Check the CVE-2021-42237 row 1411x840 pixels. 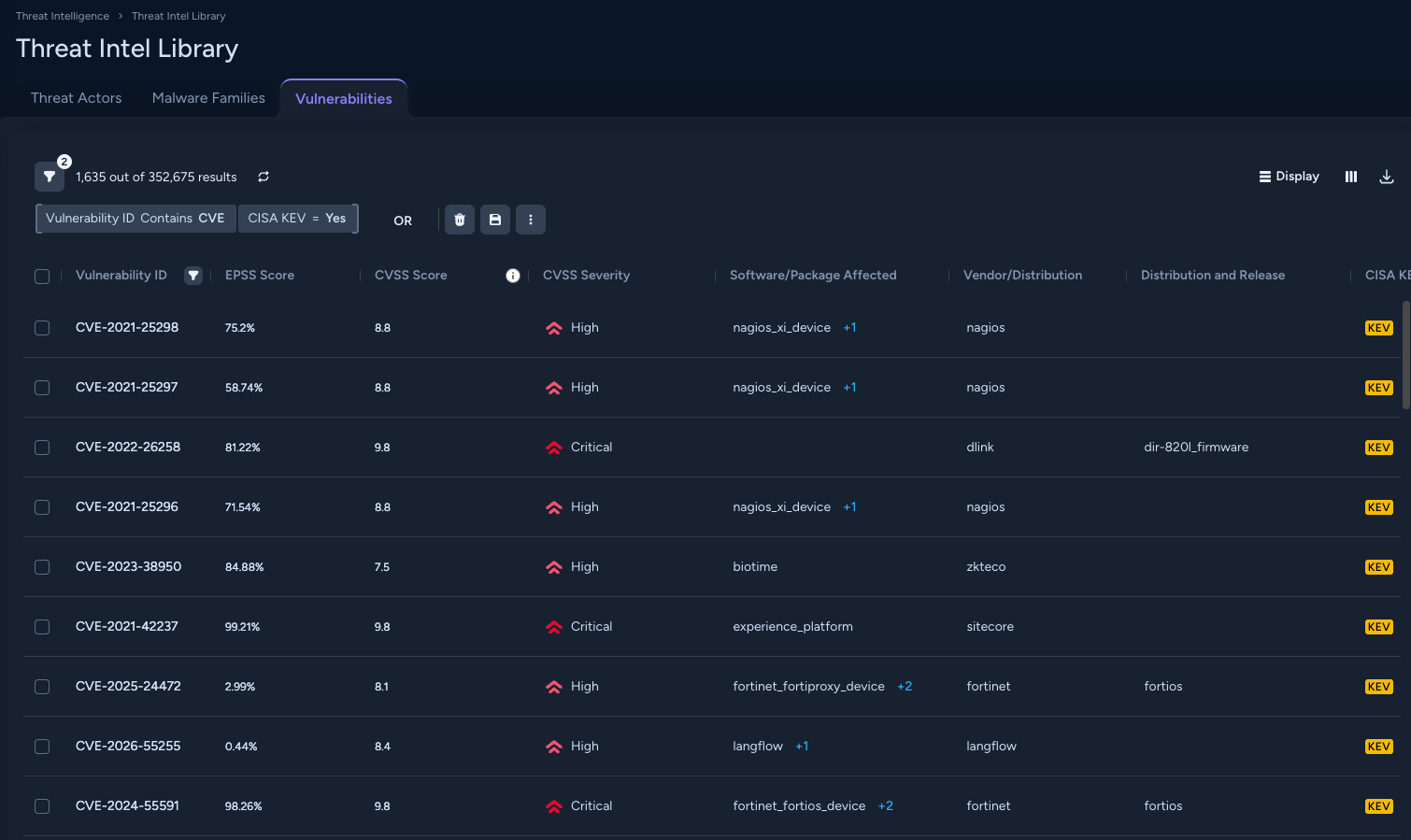point(42,627)
